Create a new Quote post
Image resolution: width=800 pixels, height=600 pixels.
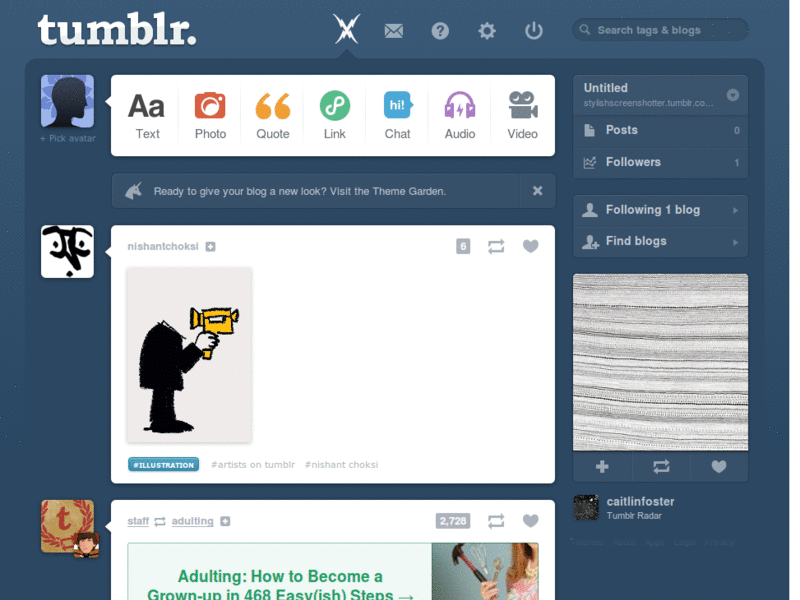pos(272,115)
